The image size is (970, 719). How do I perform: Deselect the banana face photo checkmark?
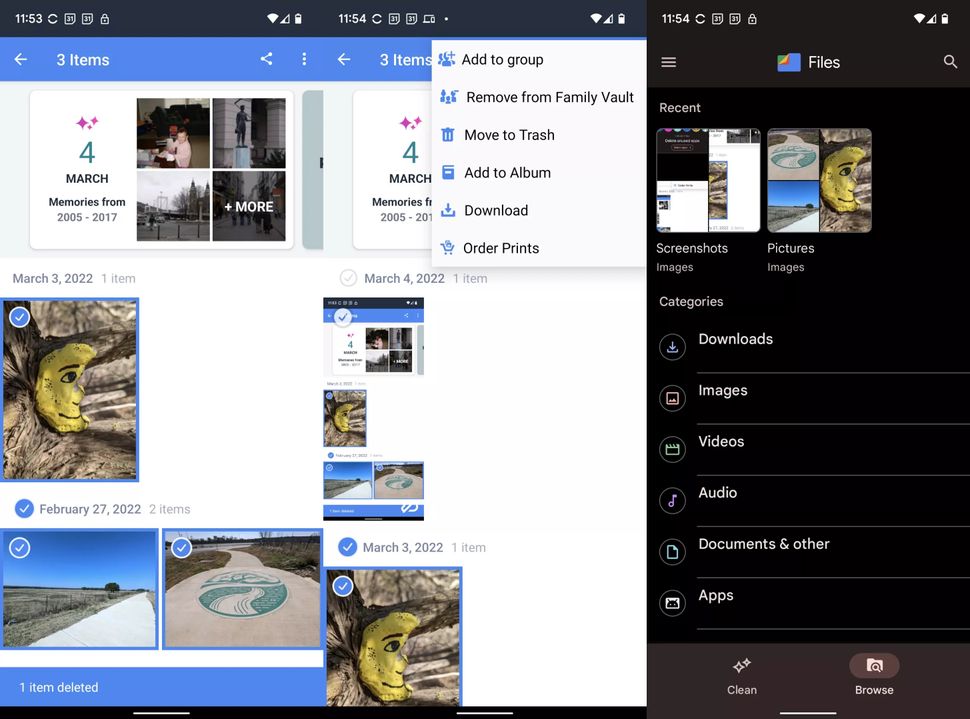click(20, 316)
